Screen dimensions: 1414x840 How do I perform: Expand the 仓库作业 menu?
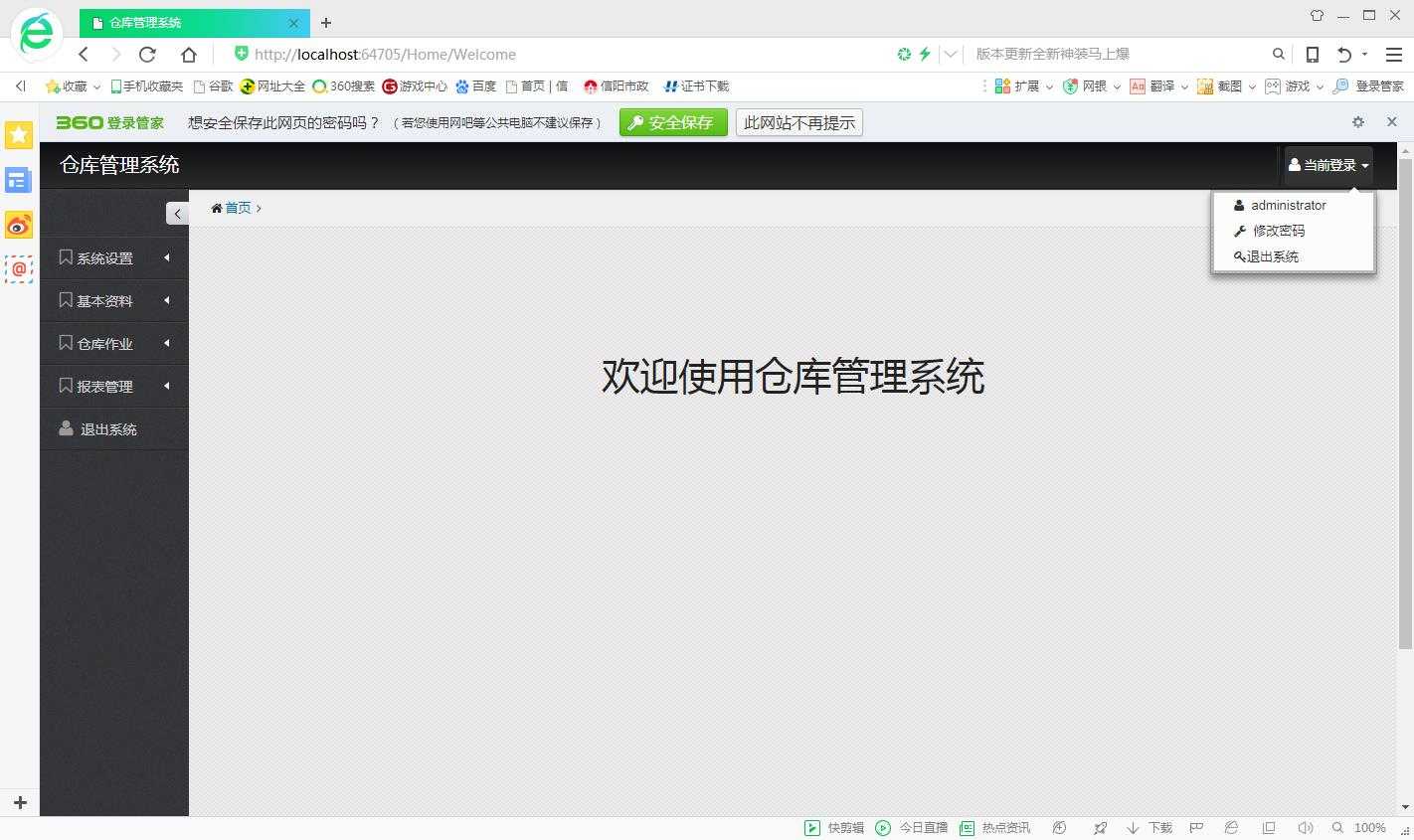pos(114,344)
